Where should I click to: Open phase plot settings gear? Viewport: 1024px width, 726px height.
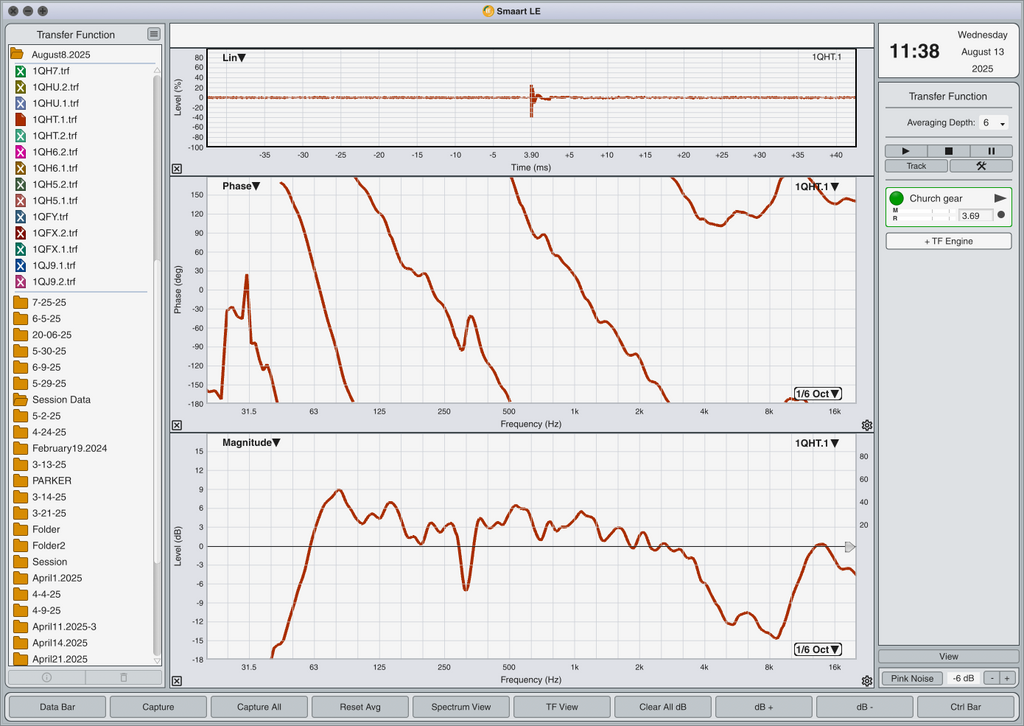point(867,425)
